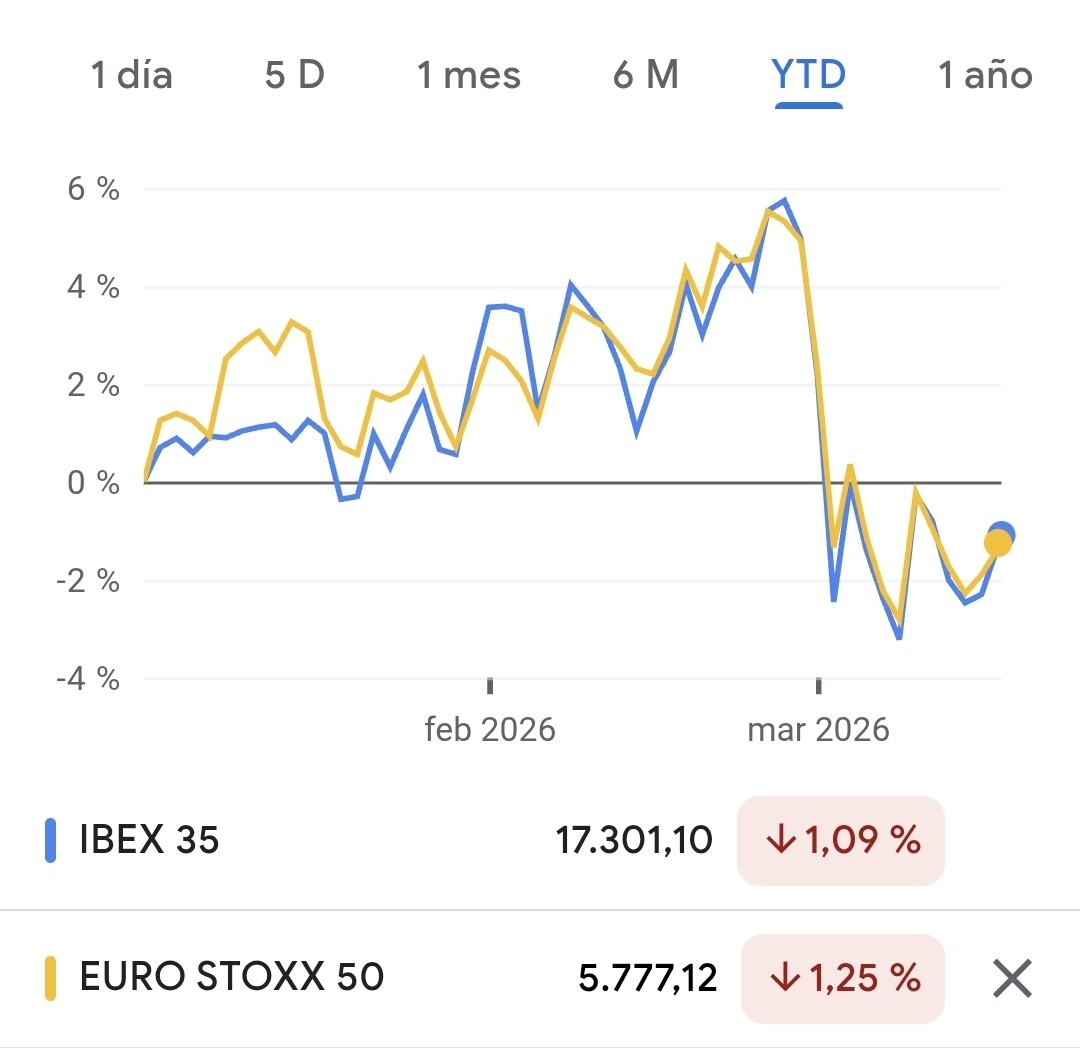Select the 5 D time range
The image size is (1080, 1048).
(295, 75)
